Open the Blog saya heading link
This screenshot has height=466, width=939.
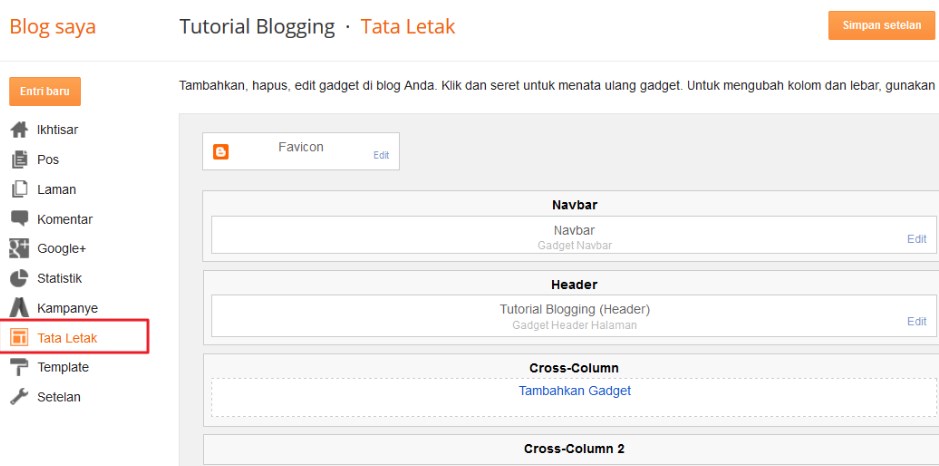(53, 27)
